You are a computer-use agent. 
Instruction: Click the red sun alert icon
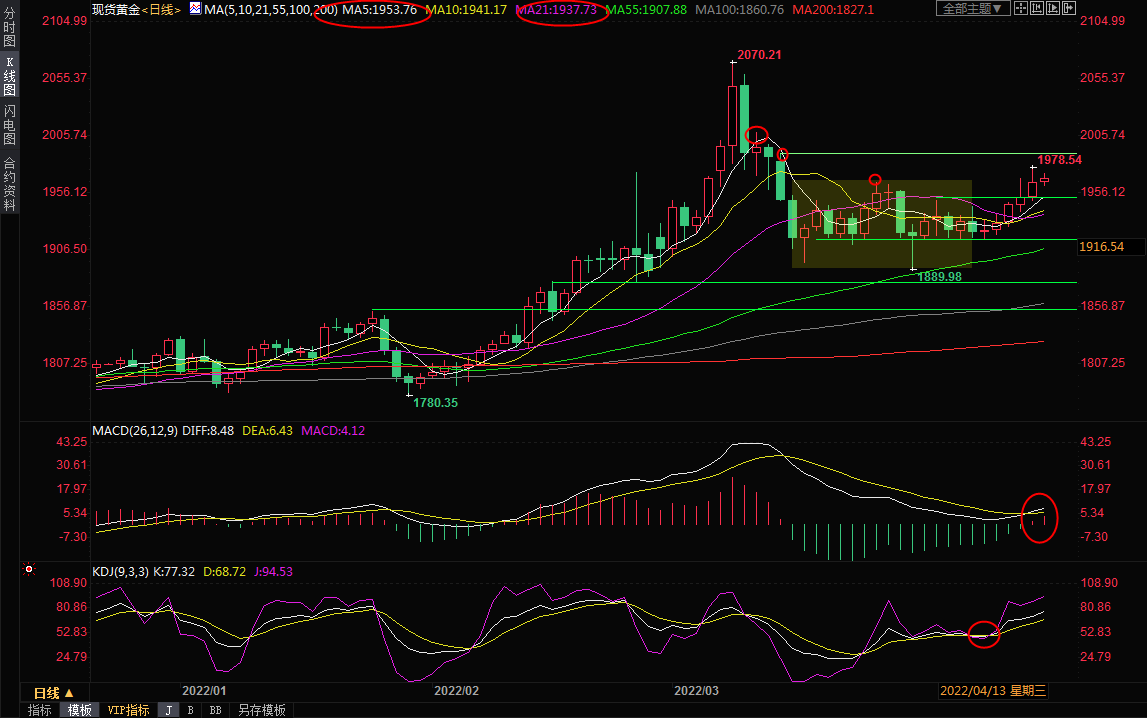pyautogui.click(x=29, y=570)
